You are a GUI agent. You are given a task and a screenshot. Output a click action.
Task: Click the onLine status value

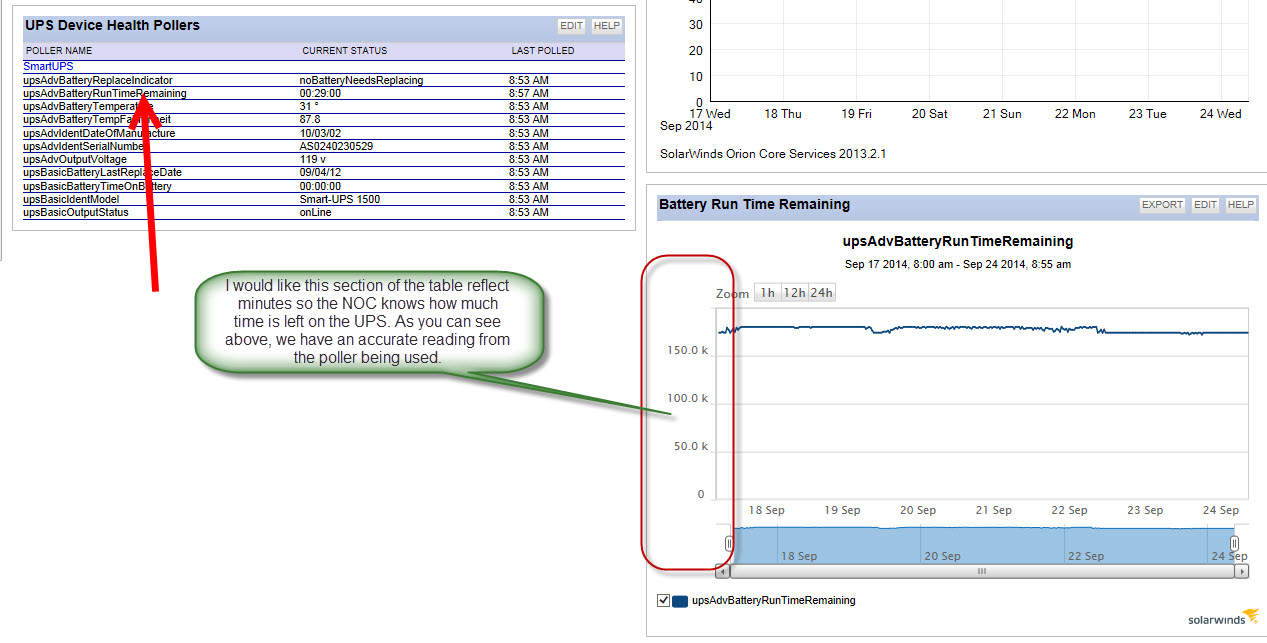pyautogui.click(x=315, y=212)
